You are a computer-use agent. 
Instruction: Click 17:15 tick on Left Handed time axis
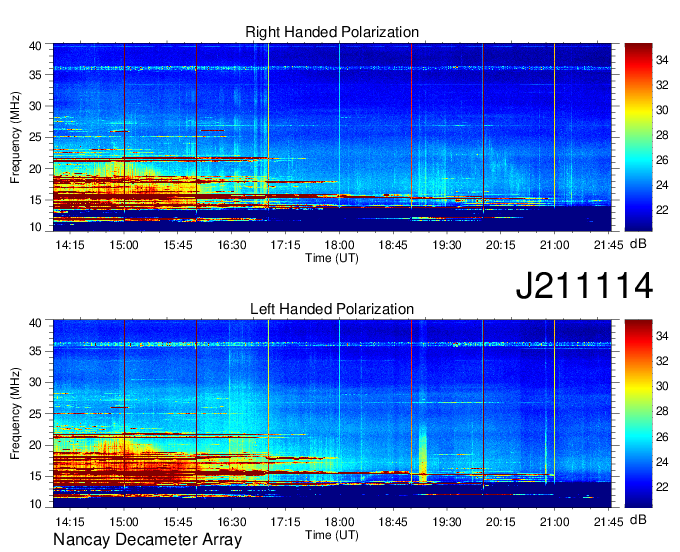click(285, 522)
